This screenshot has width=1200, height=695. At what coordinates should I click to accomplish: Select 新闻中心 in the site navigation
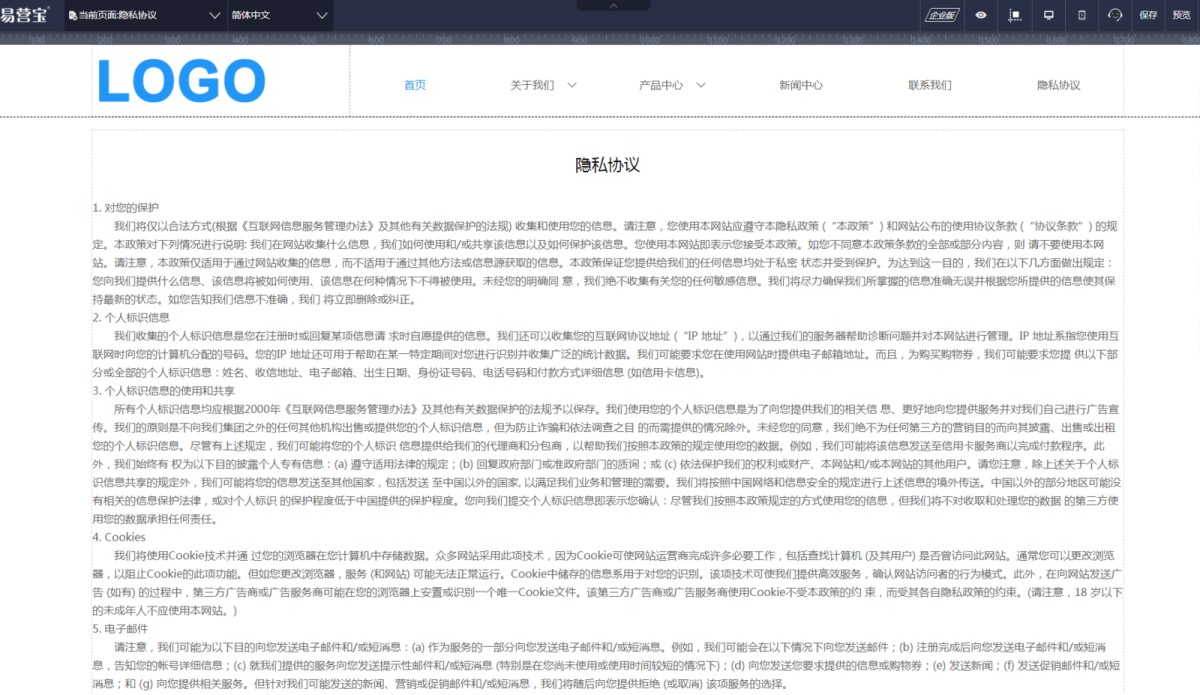coord(801,85)
